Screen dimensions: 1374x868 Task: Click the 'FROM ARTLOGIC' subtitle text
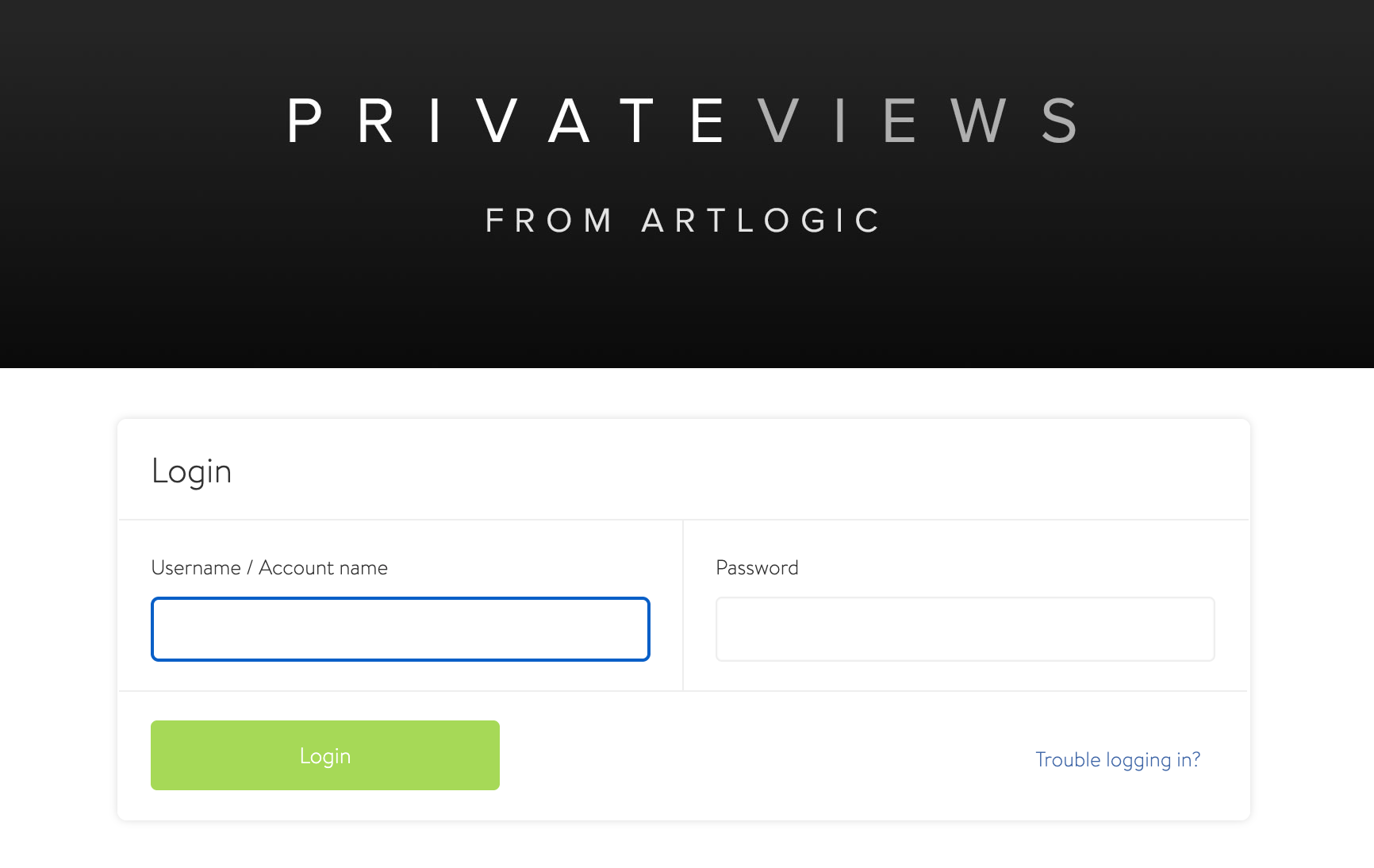tap(683, 221)
